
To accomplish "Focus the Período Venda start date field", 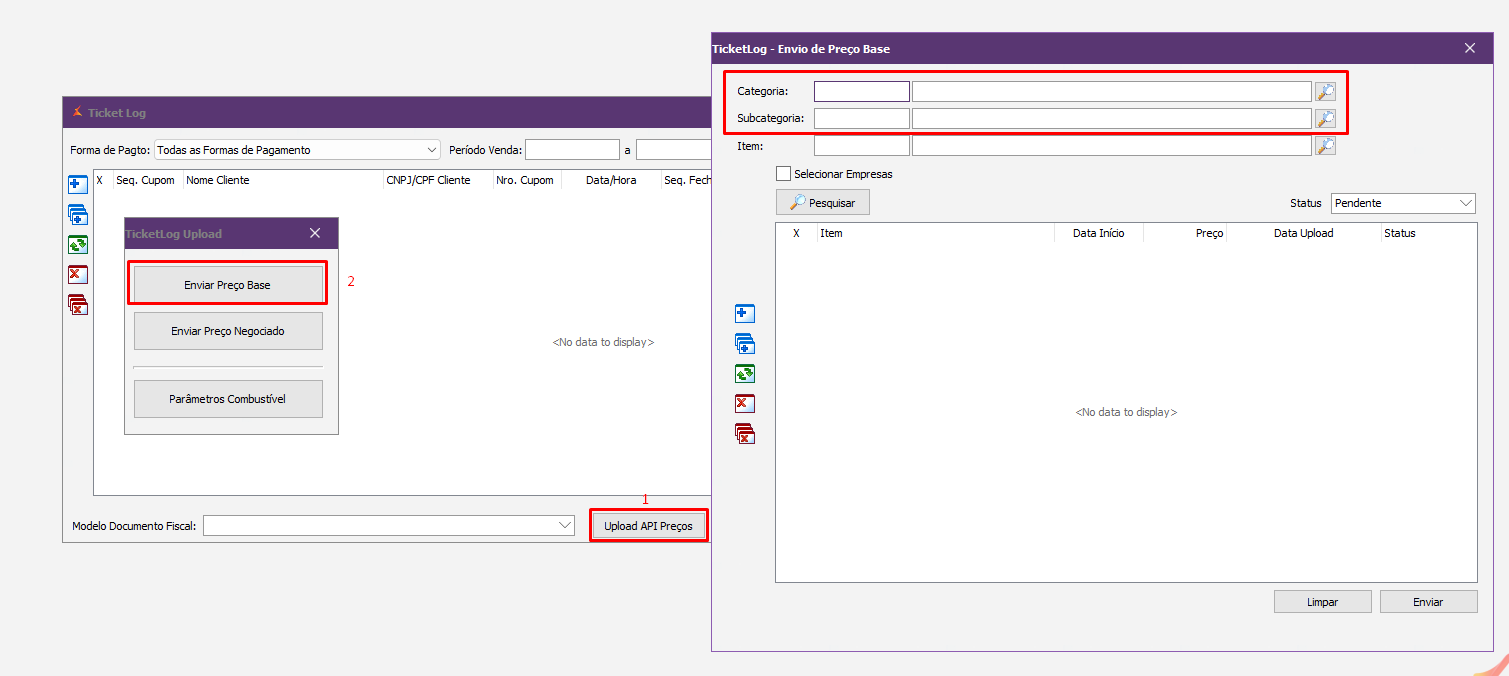I will [x=572, y=150].
